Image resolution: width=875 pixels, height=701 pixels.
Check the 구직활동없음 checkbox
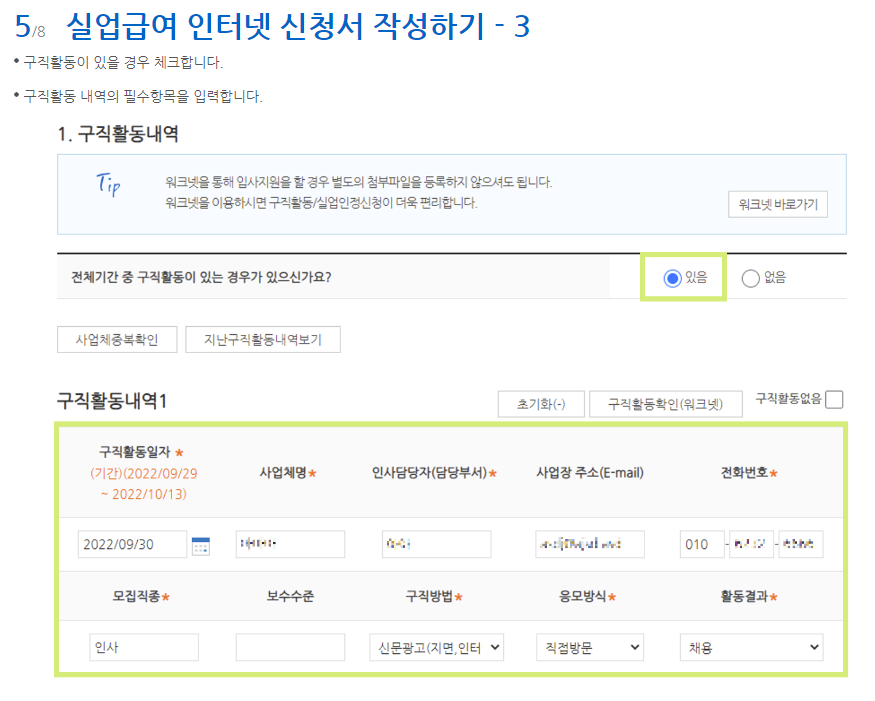[x=834, y=400]
